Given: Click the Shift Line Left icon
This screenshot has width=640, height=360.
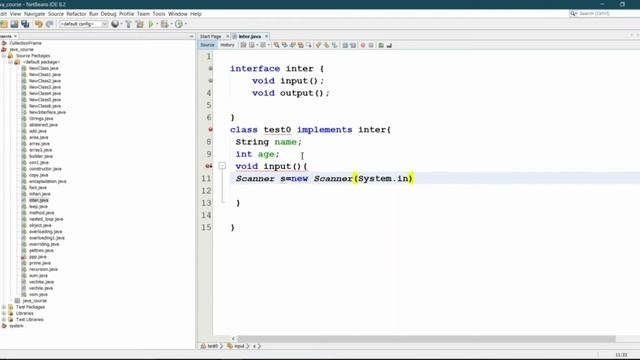Looking at the screenshot, I should coord(345,45).
